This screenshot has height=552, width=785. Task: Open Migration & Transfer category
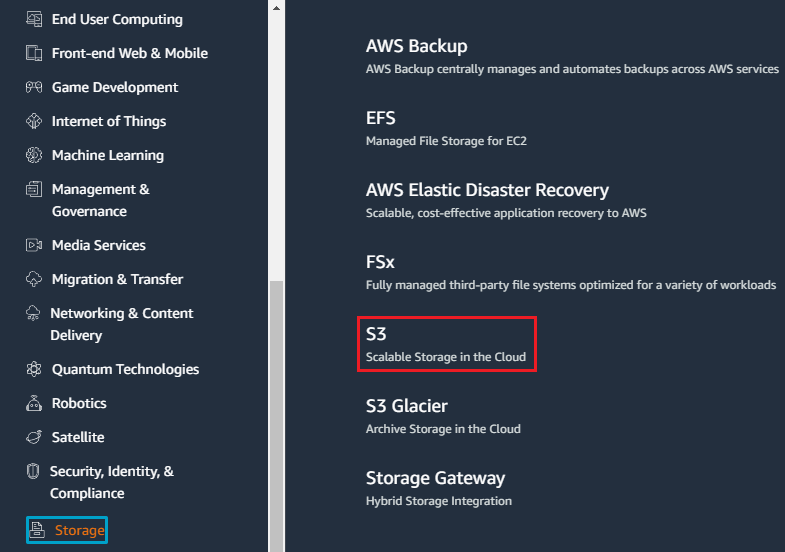pyautogui.click(x=117, y=279)
